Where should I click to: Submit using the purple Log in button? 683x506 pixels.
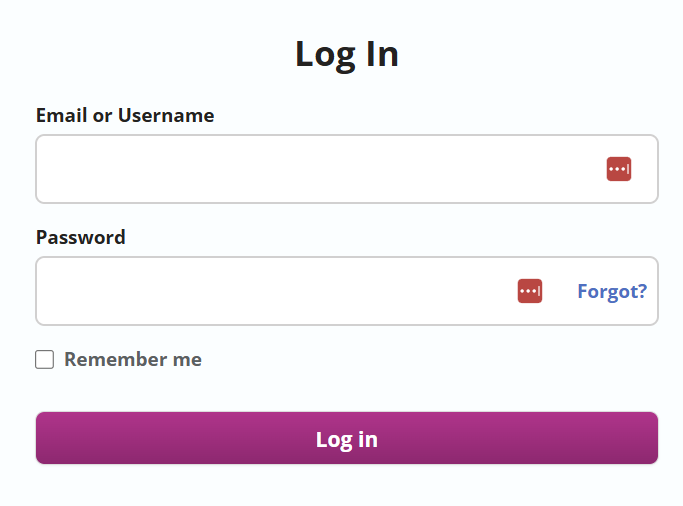(x=347, y=438)
